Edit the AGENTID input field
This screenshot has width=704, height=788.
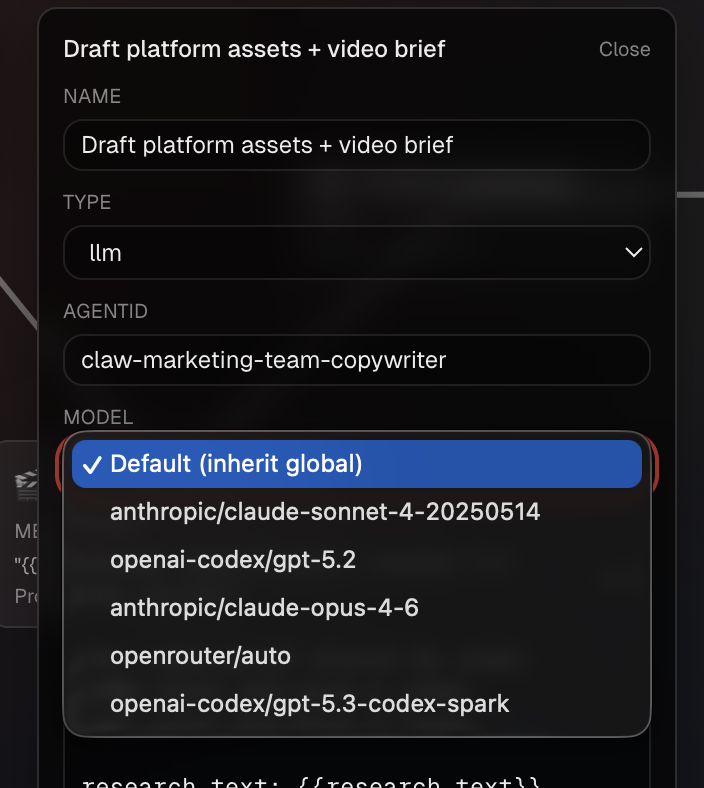[x=357, y=360]
